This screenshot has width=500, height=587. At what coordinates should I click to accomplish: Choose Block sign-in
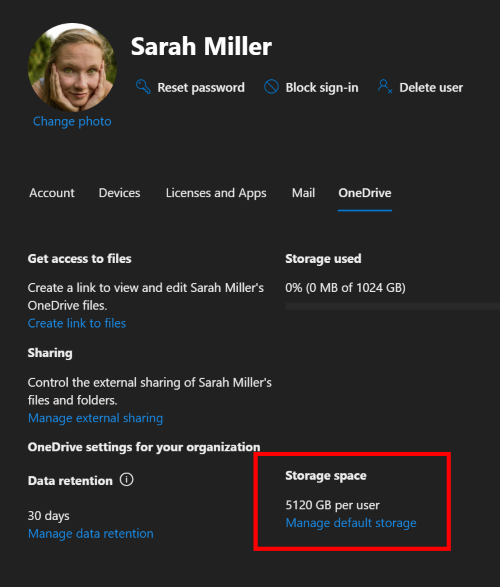pos(311,87)
